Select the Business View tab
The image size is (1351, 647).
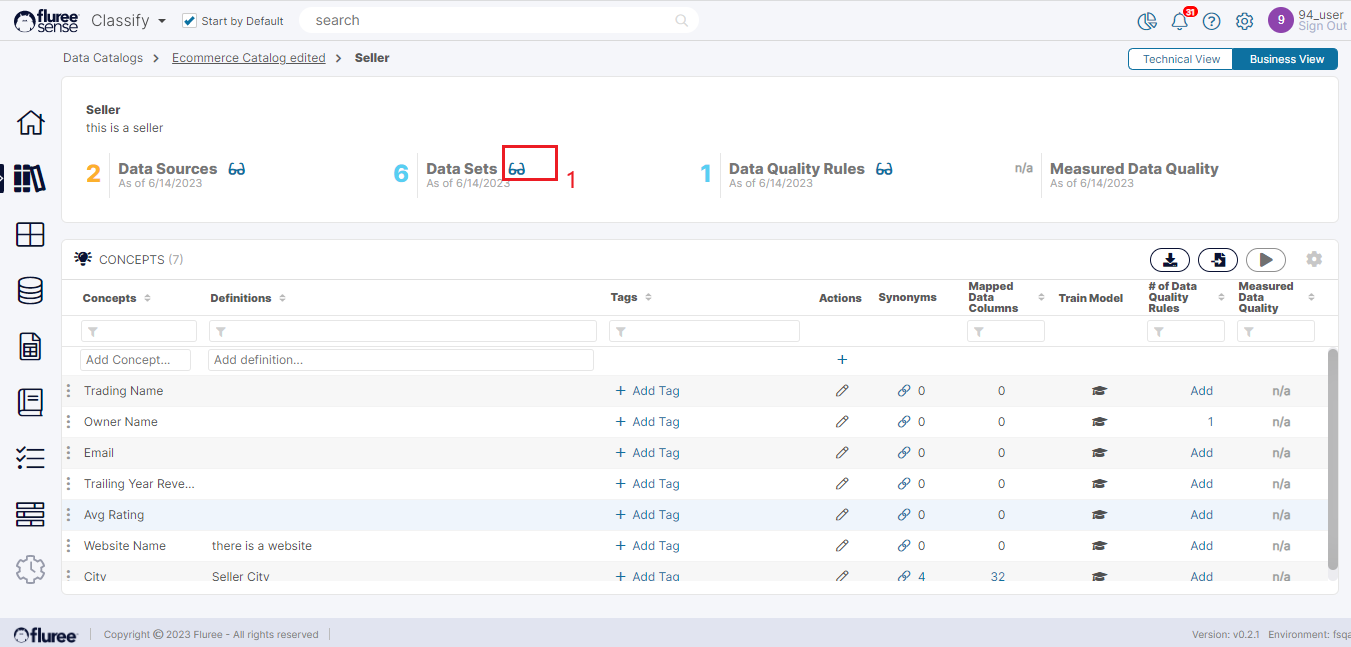tap(1286, 59)
